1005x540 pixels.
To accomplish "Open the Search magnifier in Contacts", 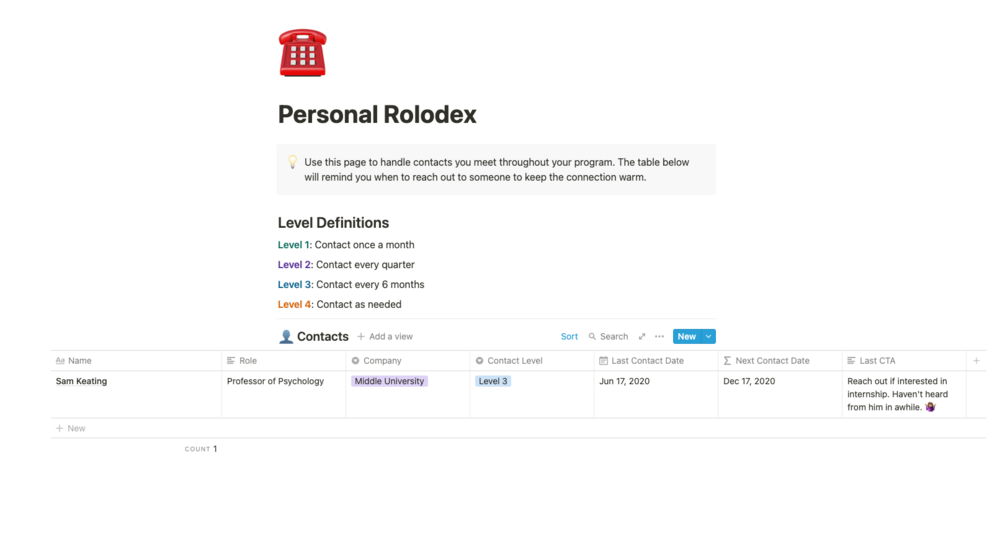I will tap(608, 337).
